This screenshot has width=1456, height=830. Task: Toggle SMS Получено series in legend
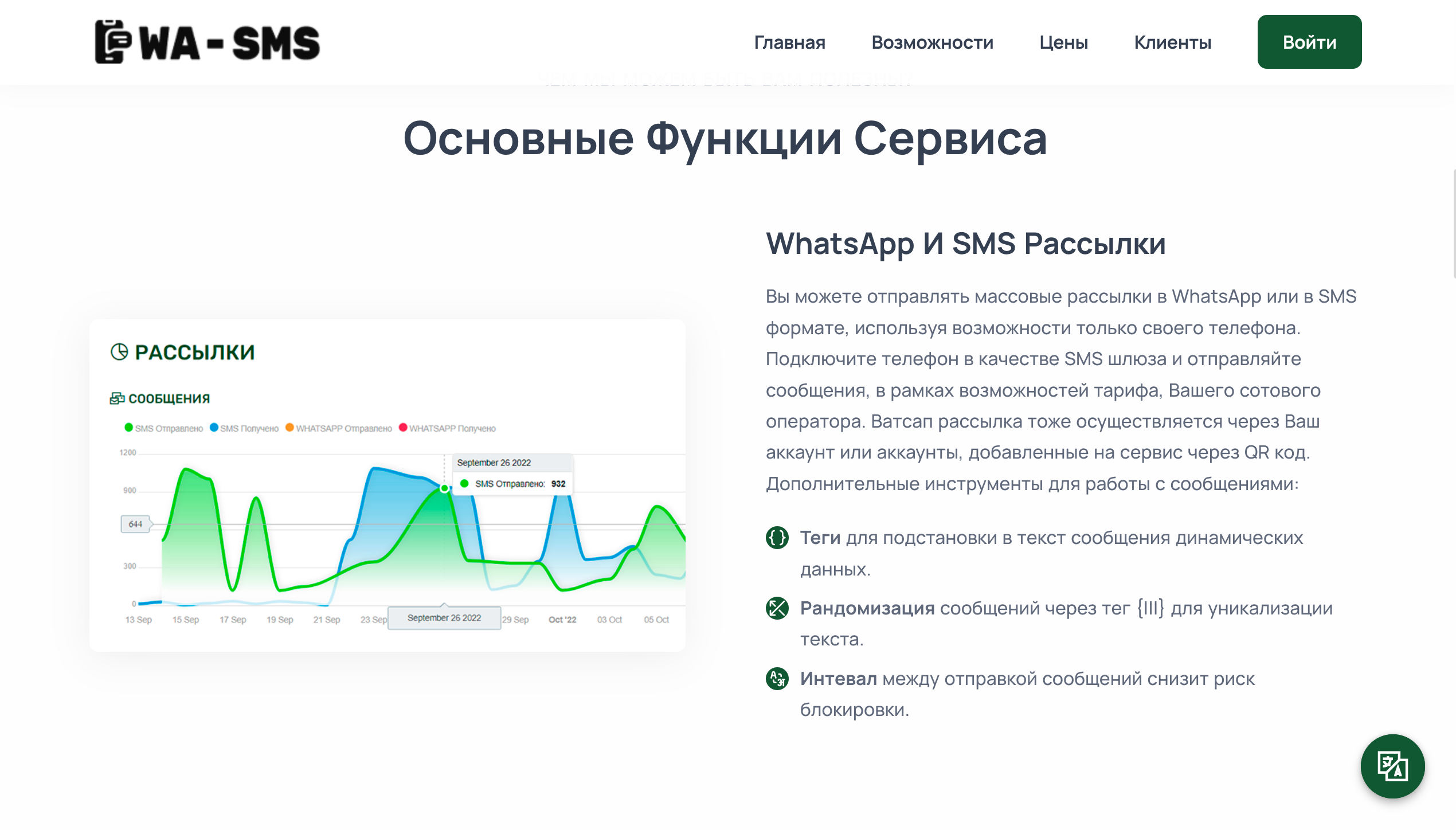coord(244,428)
